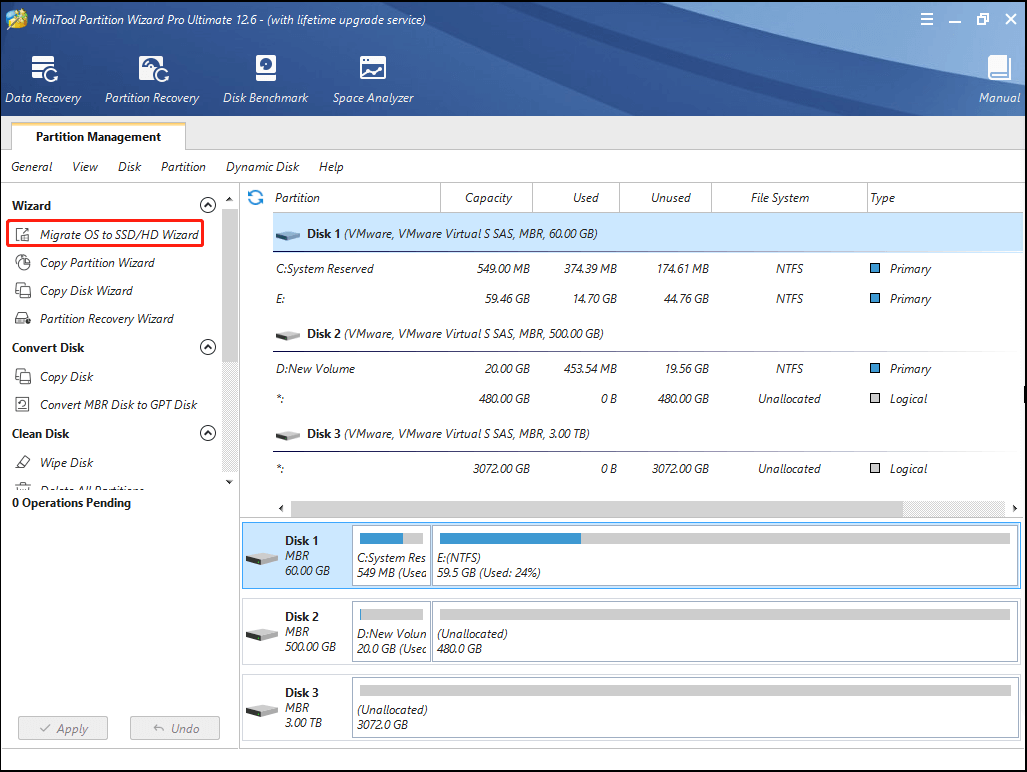Sort by Used column header
1027x772 pixels.
576,198
